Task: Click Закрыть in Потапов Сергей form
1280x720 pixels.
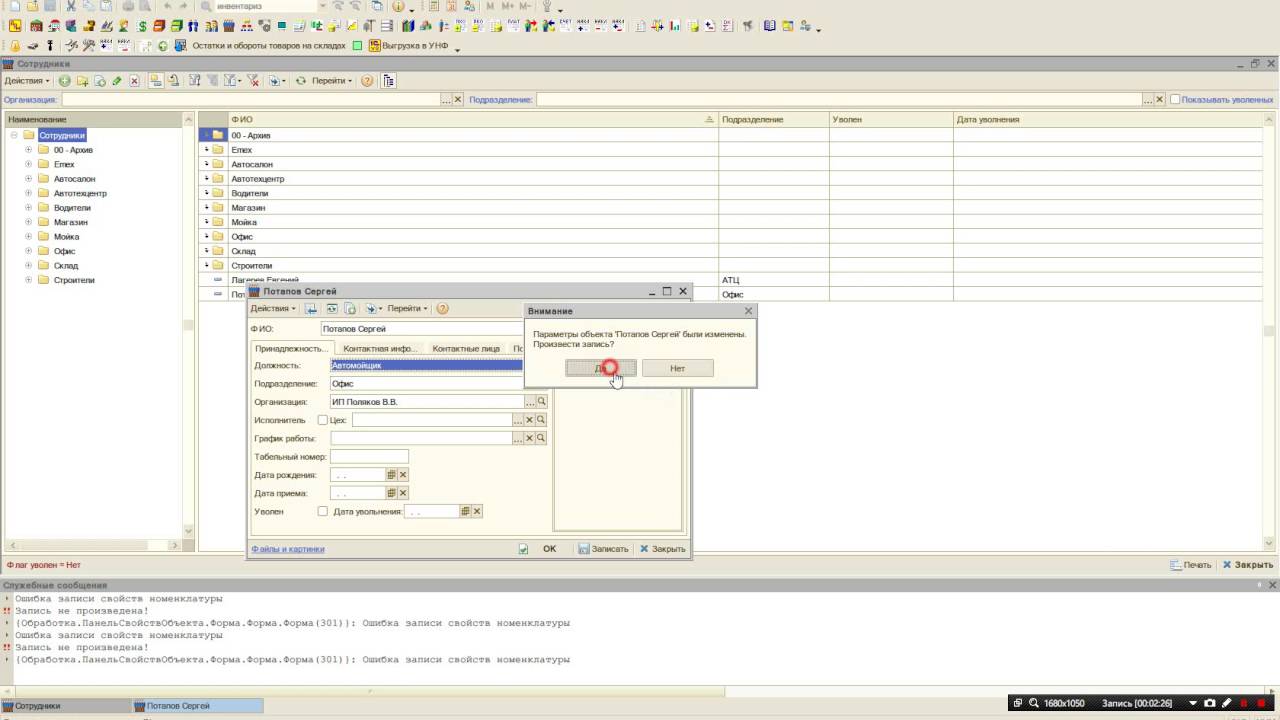Action: coord(662,549)
